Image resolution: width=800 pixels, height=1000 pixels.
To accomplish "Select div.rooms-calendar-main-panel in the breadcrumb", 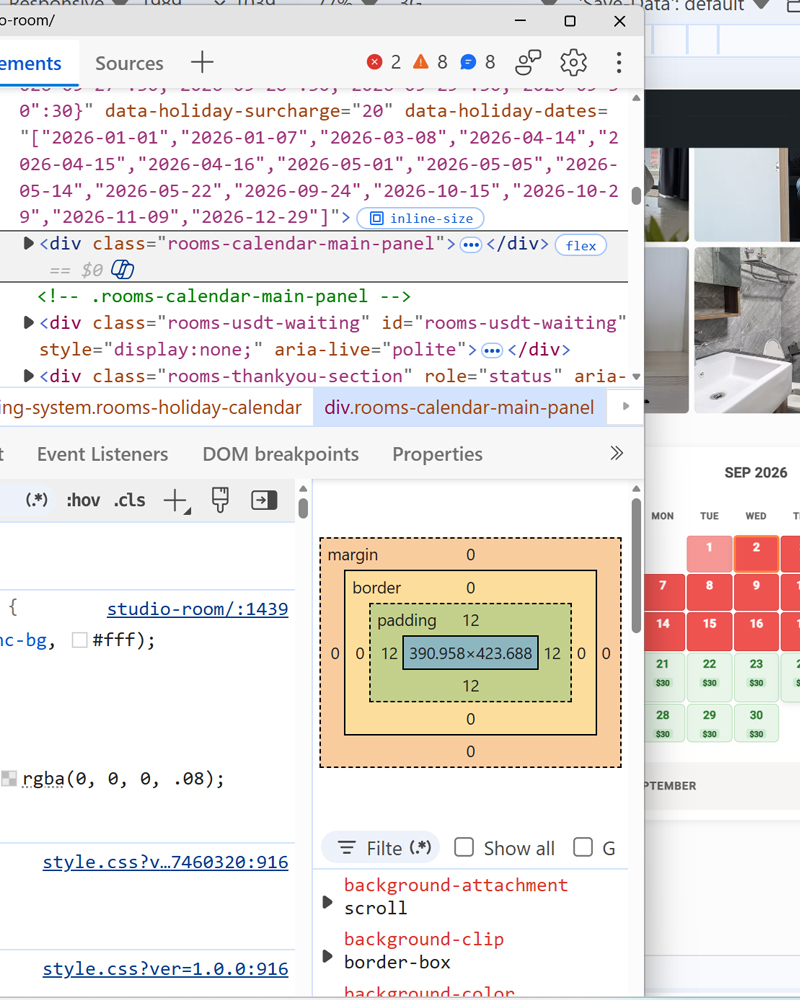I will click(x=459, y=408).
